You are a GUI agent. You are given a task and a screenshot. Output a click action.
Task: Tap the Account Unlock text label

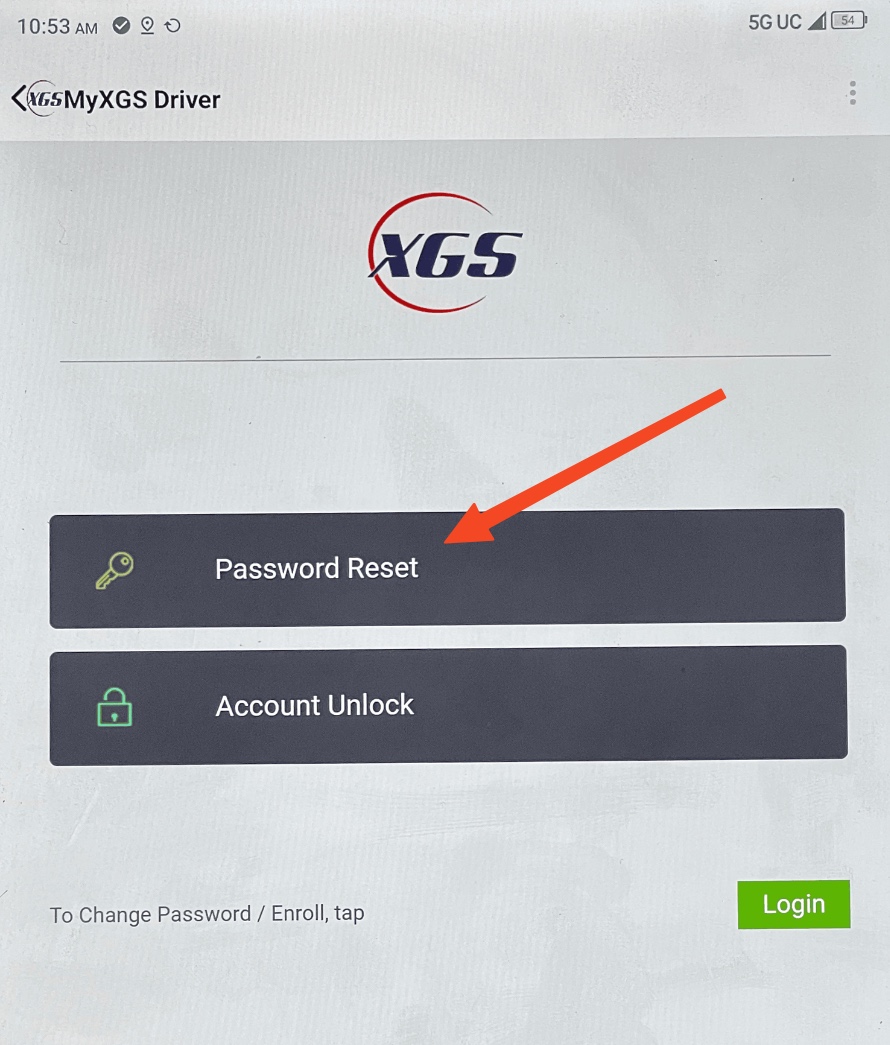click(x=315, y=706)
